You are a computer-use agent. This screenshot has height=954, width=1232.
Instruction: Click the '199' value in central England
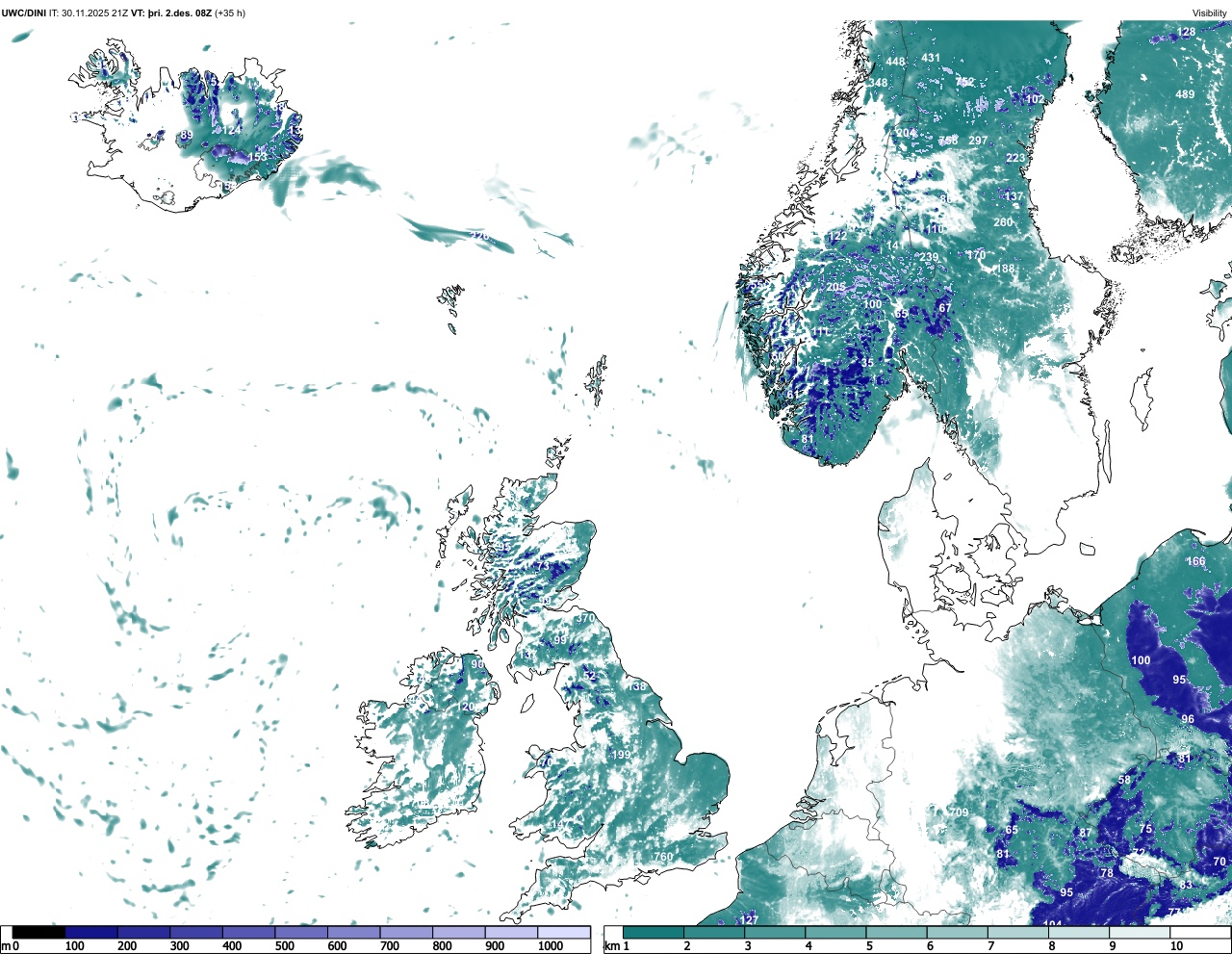(x=621, y=755)
